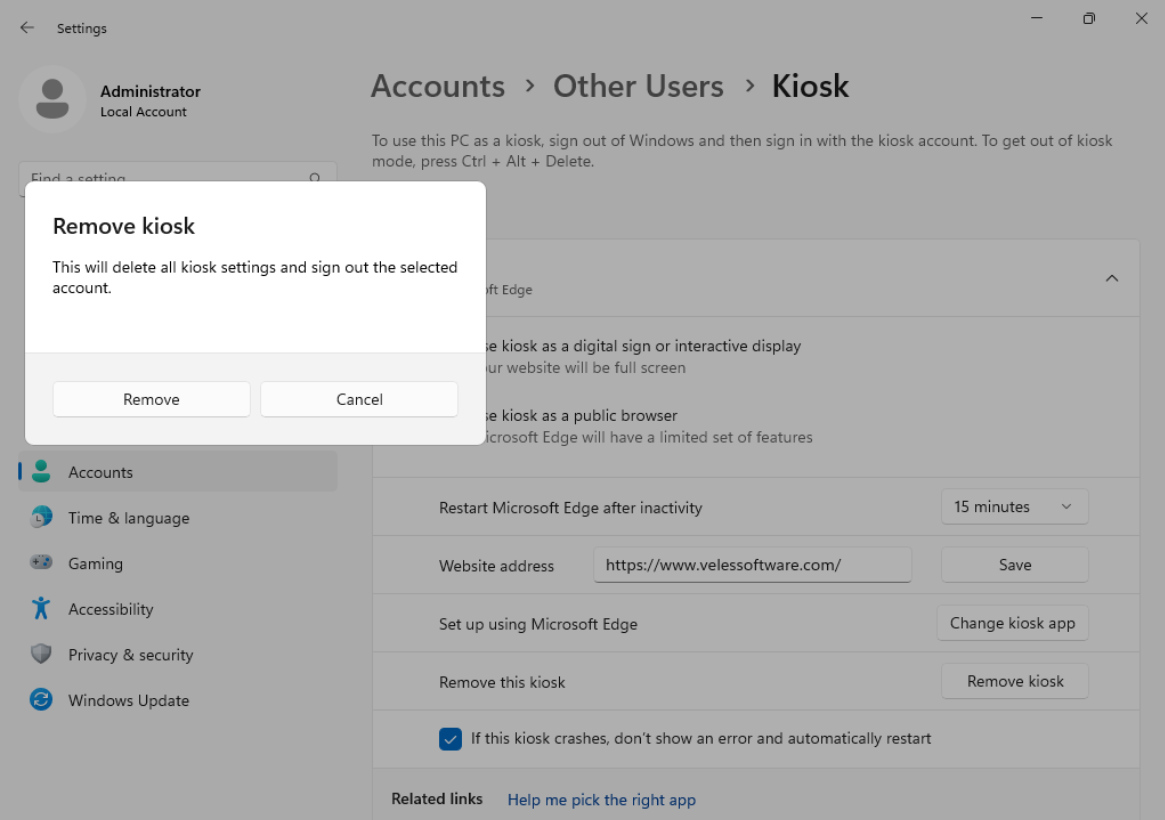Open Accessibility settings

(178, 609)
